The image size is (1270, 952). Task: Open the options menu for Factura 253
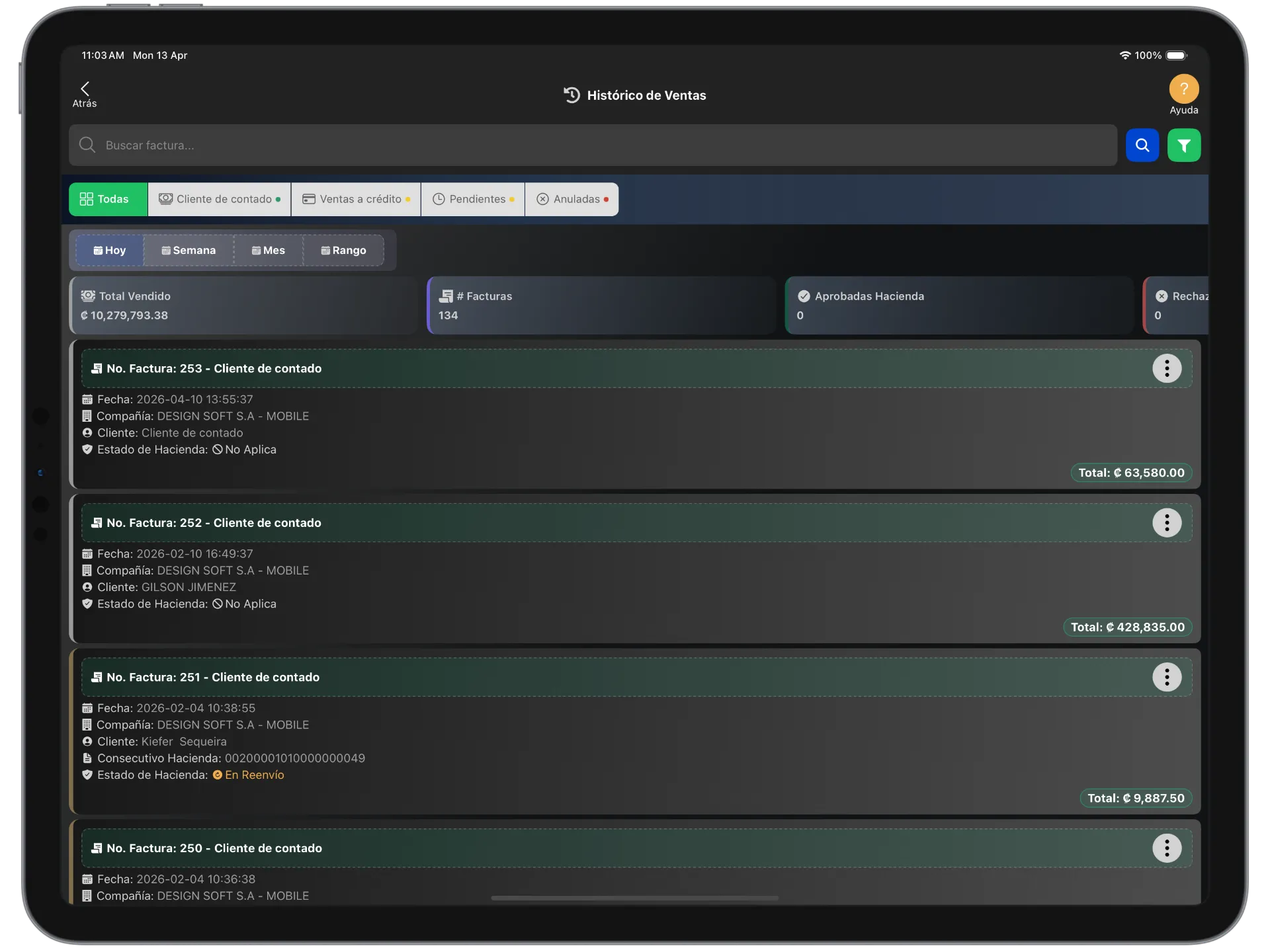[1166, 368]
